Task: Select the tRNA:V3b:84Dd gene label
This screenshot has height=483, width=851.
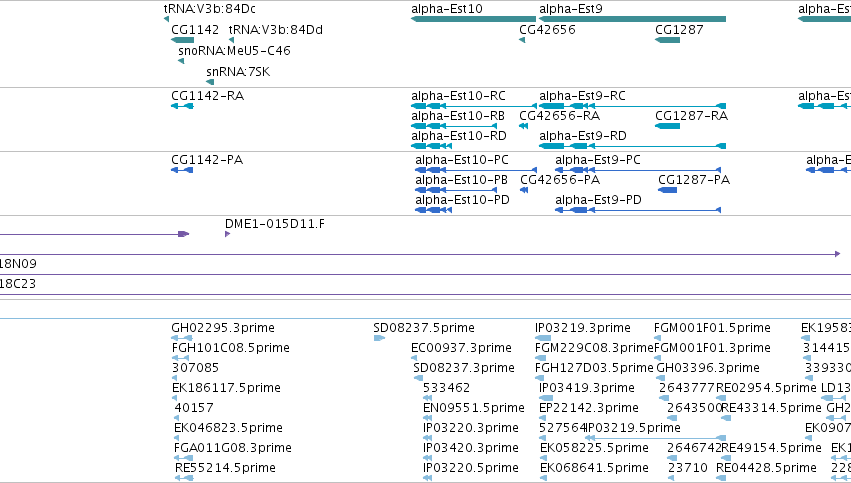Action: coord(276,30)
